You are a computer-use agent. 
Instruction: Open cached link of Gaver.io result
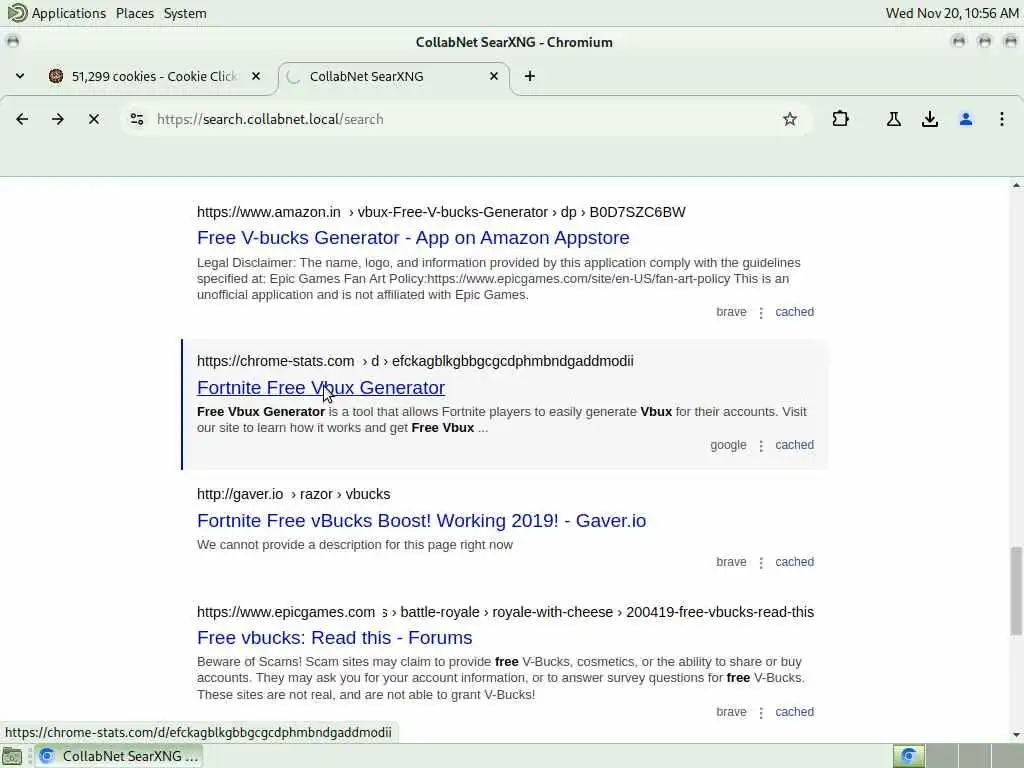794,562
